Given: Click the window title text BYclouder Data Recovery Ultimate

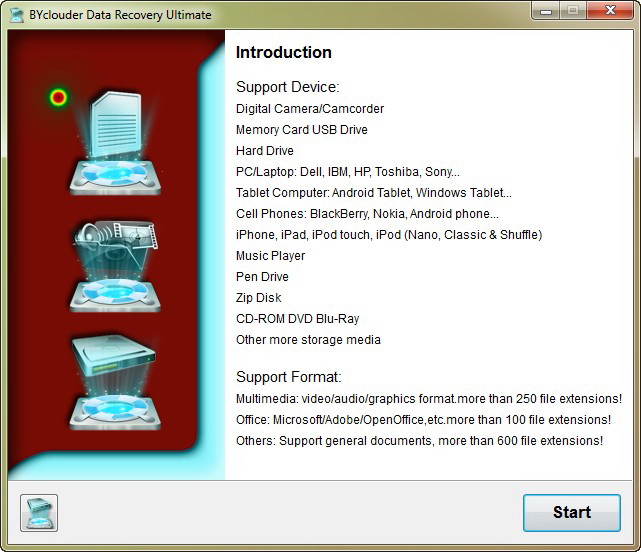Looking at the screenshot, I should 120,14.
